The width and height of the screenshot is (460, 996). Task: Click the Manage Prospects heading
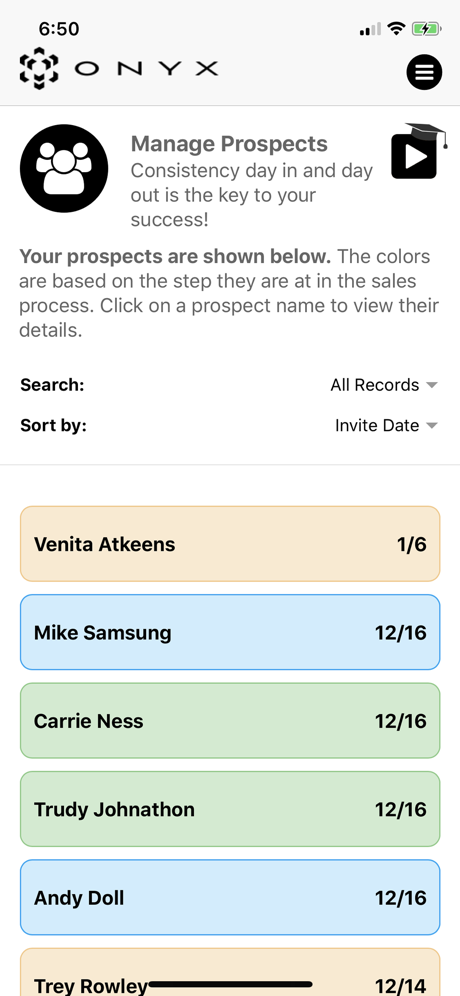(x=229, y=144)
